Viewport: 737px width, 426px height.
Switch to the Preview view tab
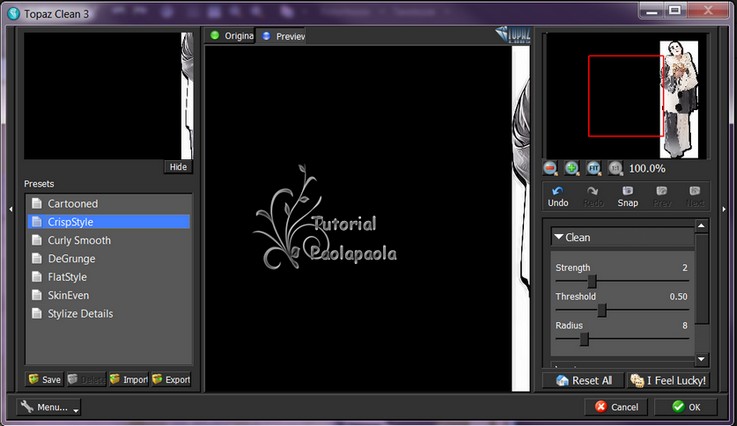[x=282, y=36]
